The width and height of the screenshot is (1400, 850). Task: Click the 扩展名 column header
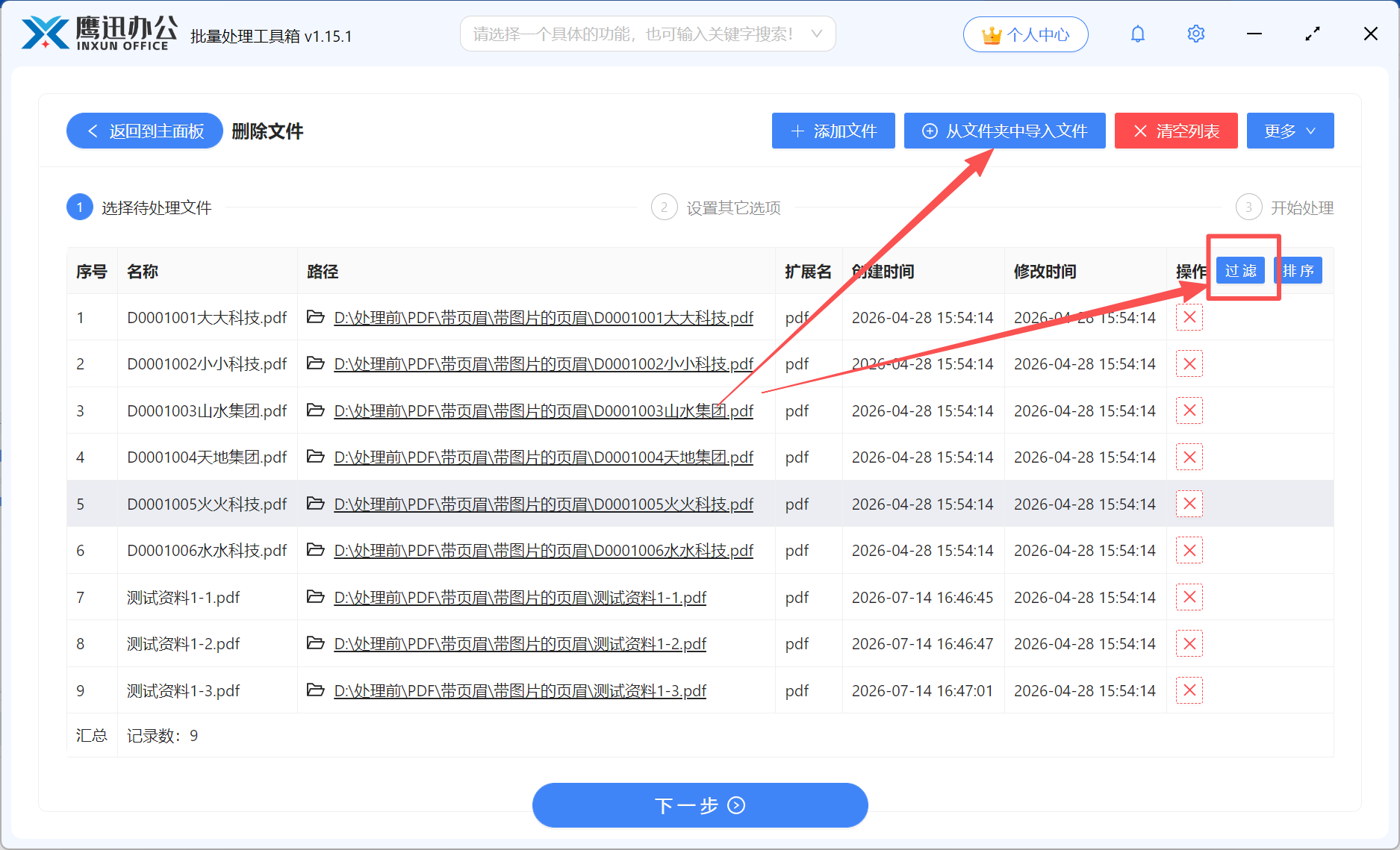point(808,272)
